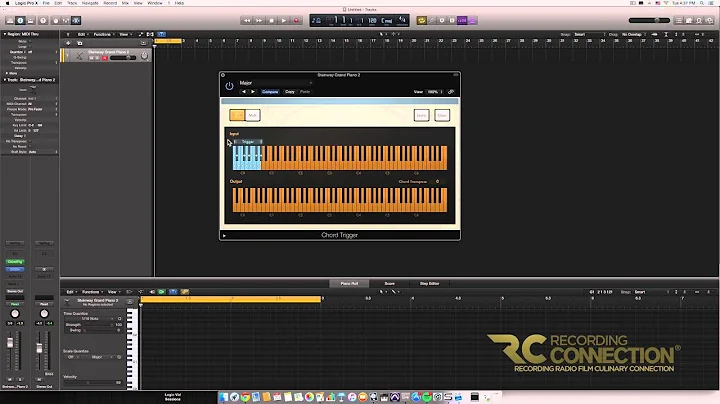Open Finder from the Dock
This screenshot has height=404, width=720.
[x=224, y=397]
